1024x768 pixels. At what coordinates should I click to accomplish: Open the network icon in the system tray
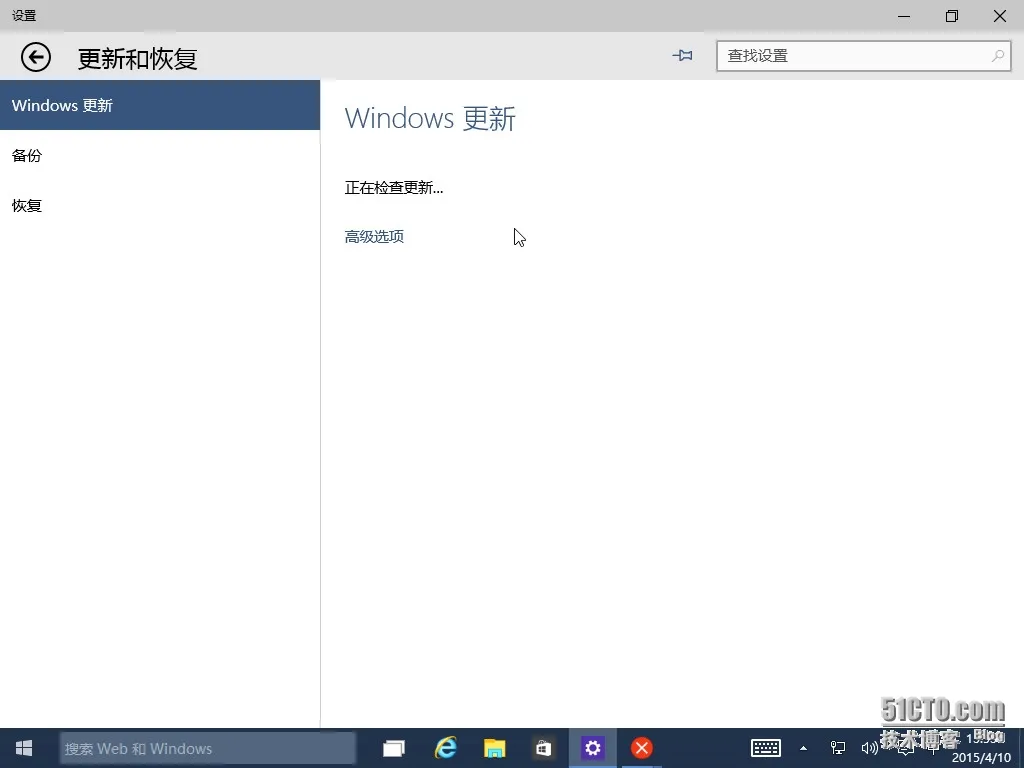click(x=837, y=748)
